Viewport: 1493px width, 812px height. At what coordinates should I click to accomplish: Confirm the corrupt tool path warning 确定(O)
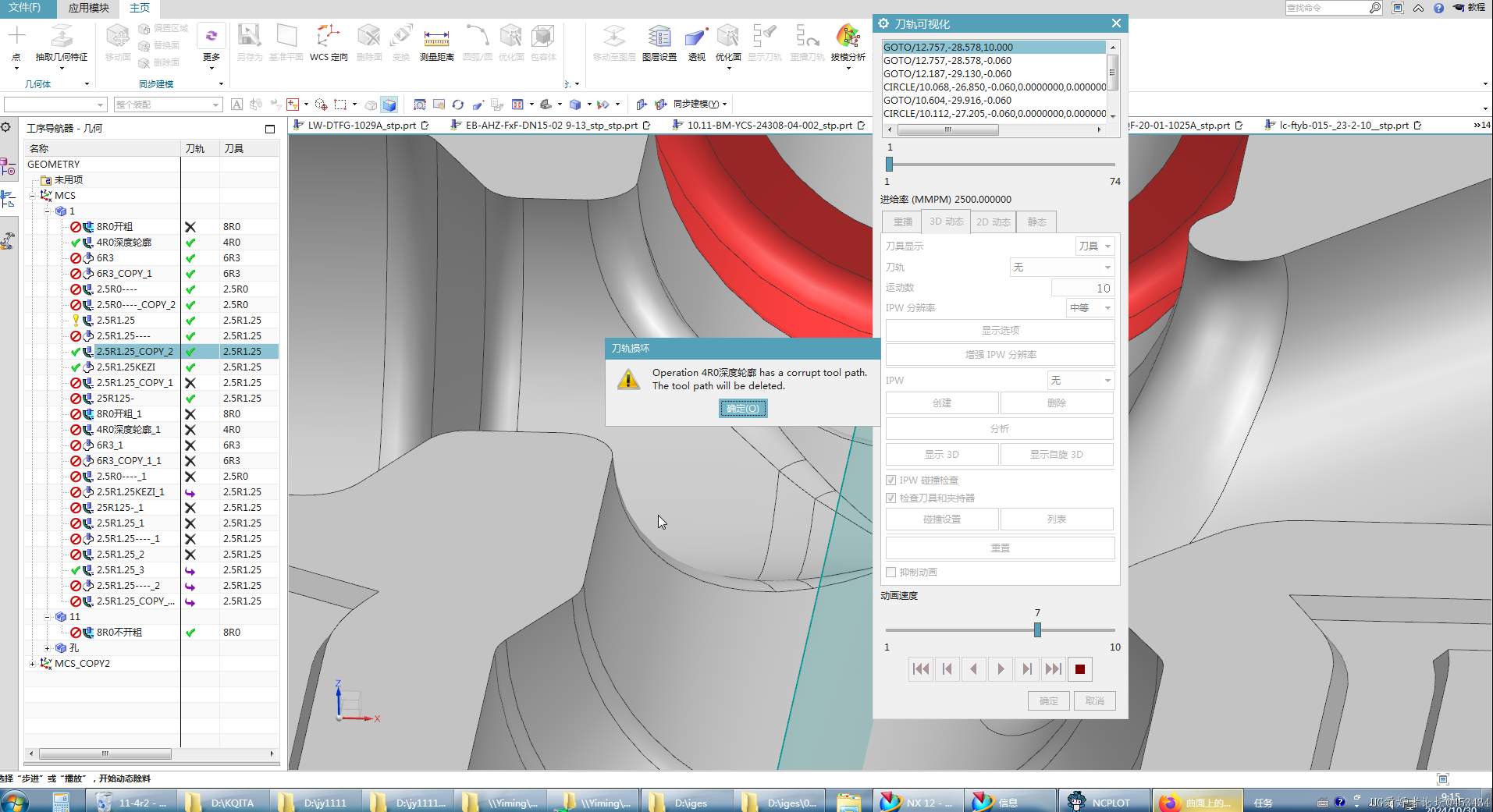coord(743,409)
